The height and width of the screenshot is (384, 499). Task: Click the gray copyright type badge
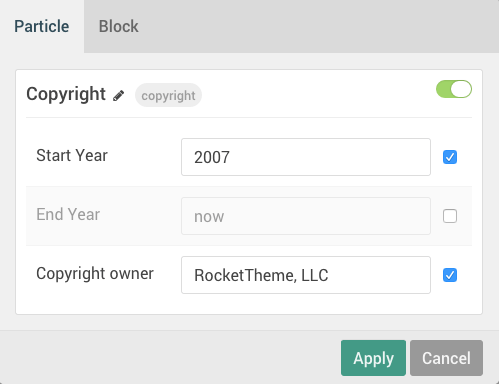click(x=168, y=95)
